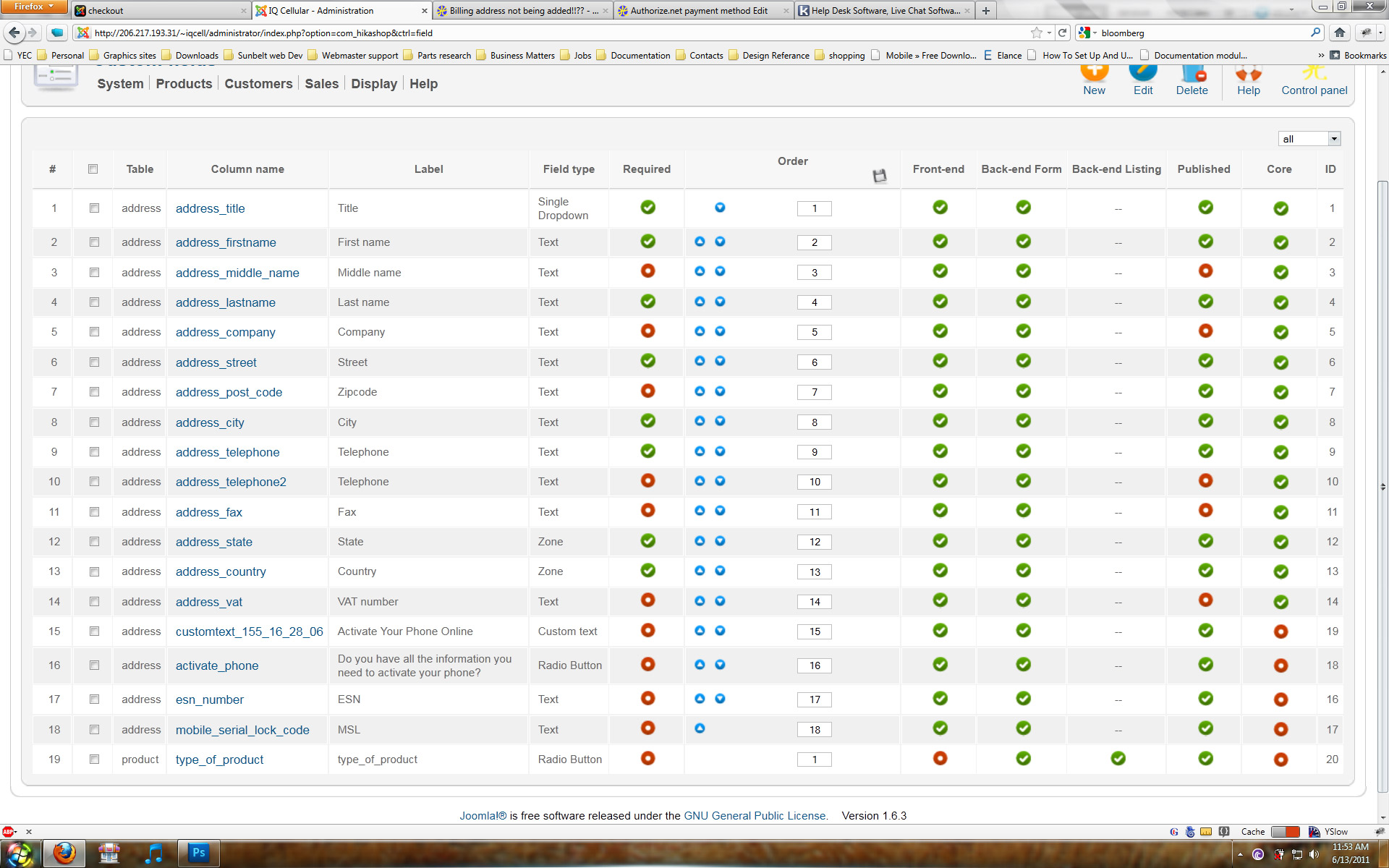Image resolution: width=1389 pixels, height=868 pixels.
Task: Open the 'all' table filter dropdown
Action: point(1309,139)
